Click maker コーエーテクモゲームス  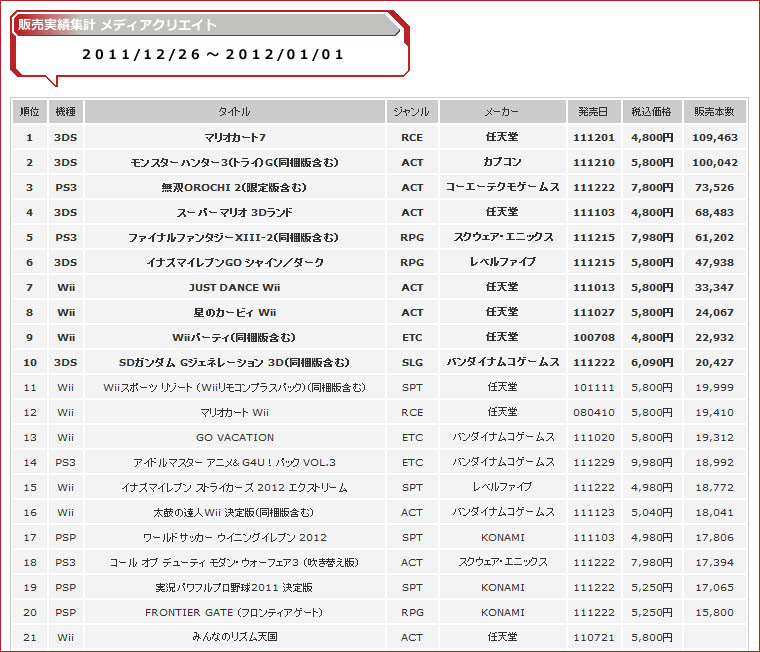tap(502, 187)
